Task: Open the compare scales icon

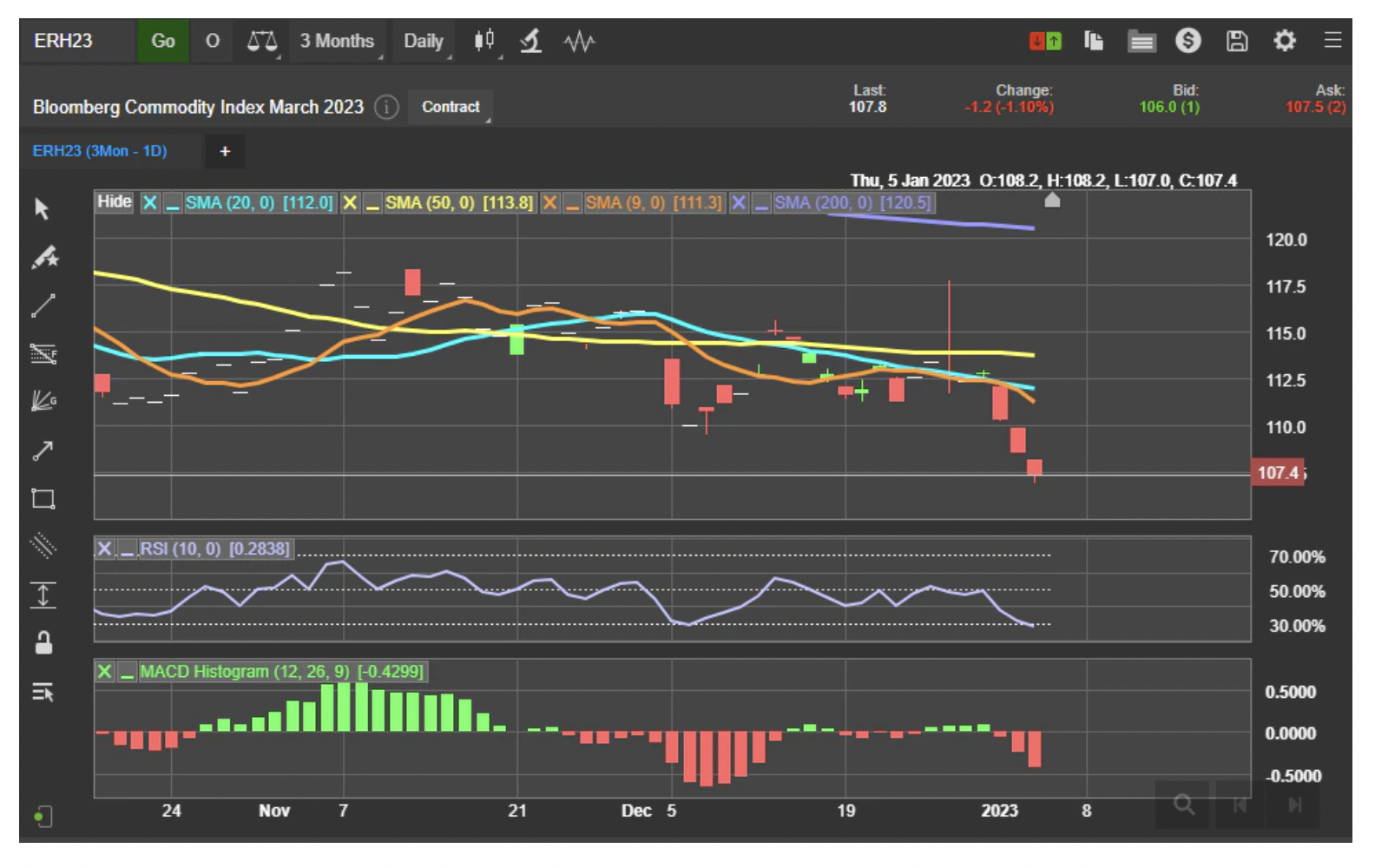Action: pos(261,41)
